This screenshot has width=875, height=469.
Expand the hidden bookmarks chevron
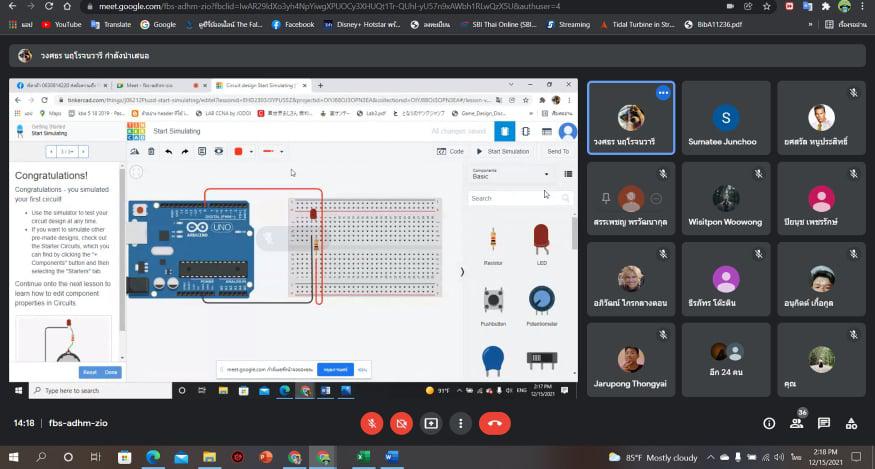pos(810,25)
